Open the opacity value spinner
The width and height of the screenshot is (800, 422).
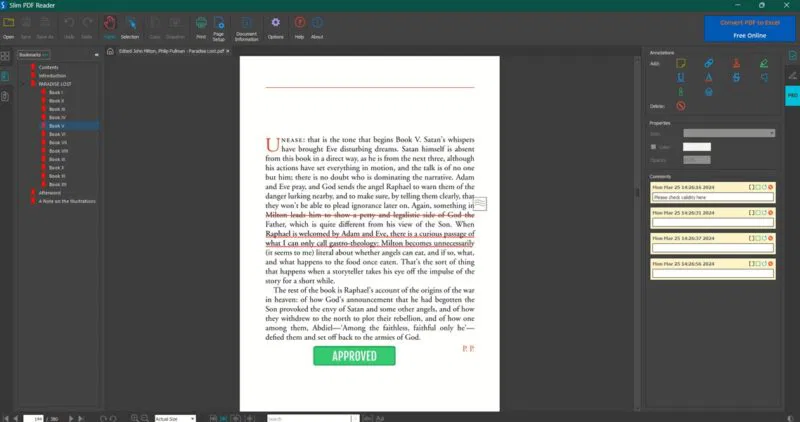(x=696, y=160)
